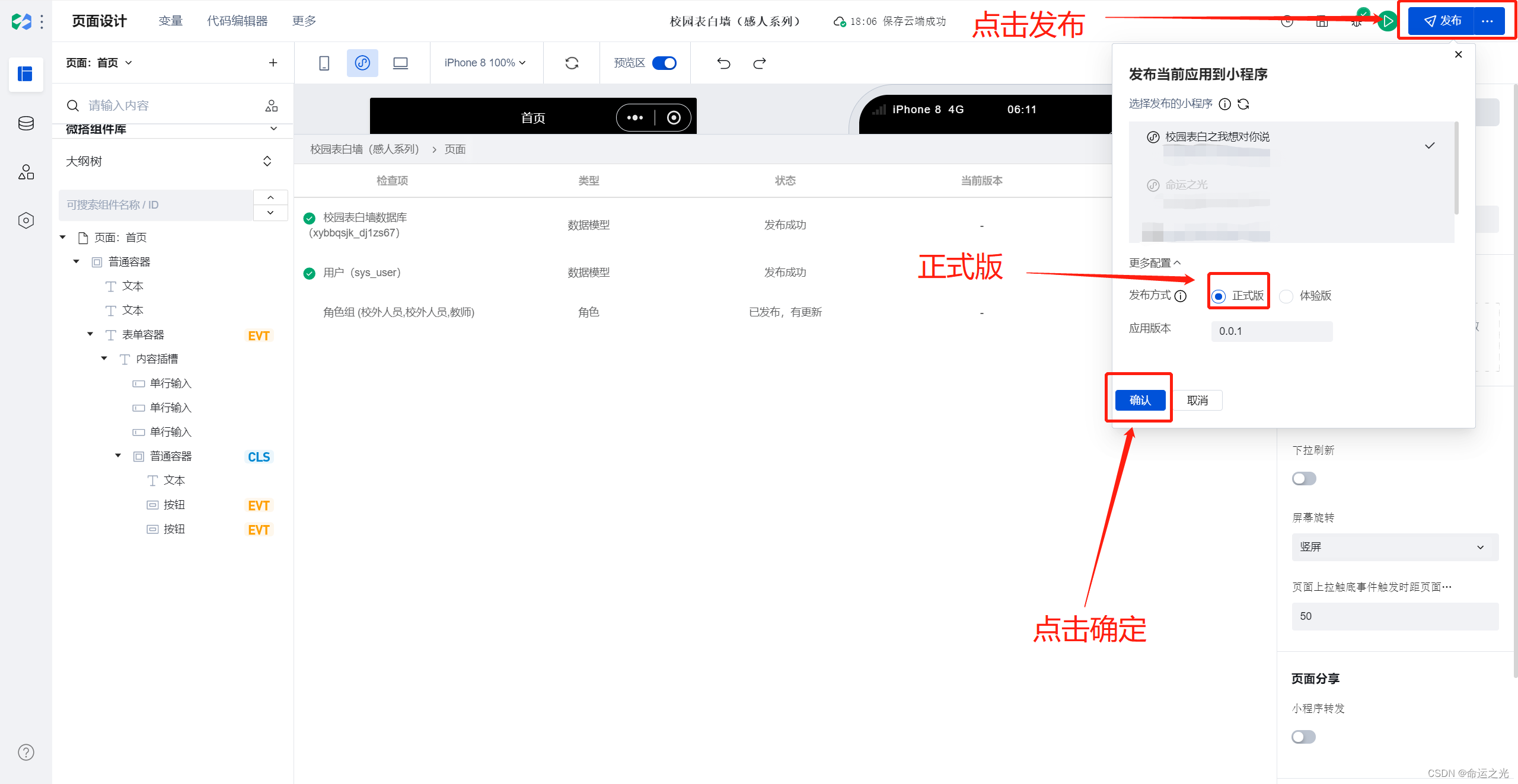Select the 体验版 radio button

[1286, 296]
